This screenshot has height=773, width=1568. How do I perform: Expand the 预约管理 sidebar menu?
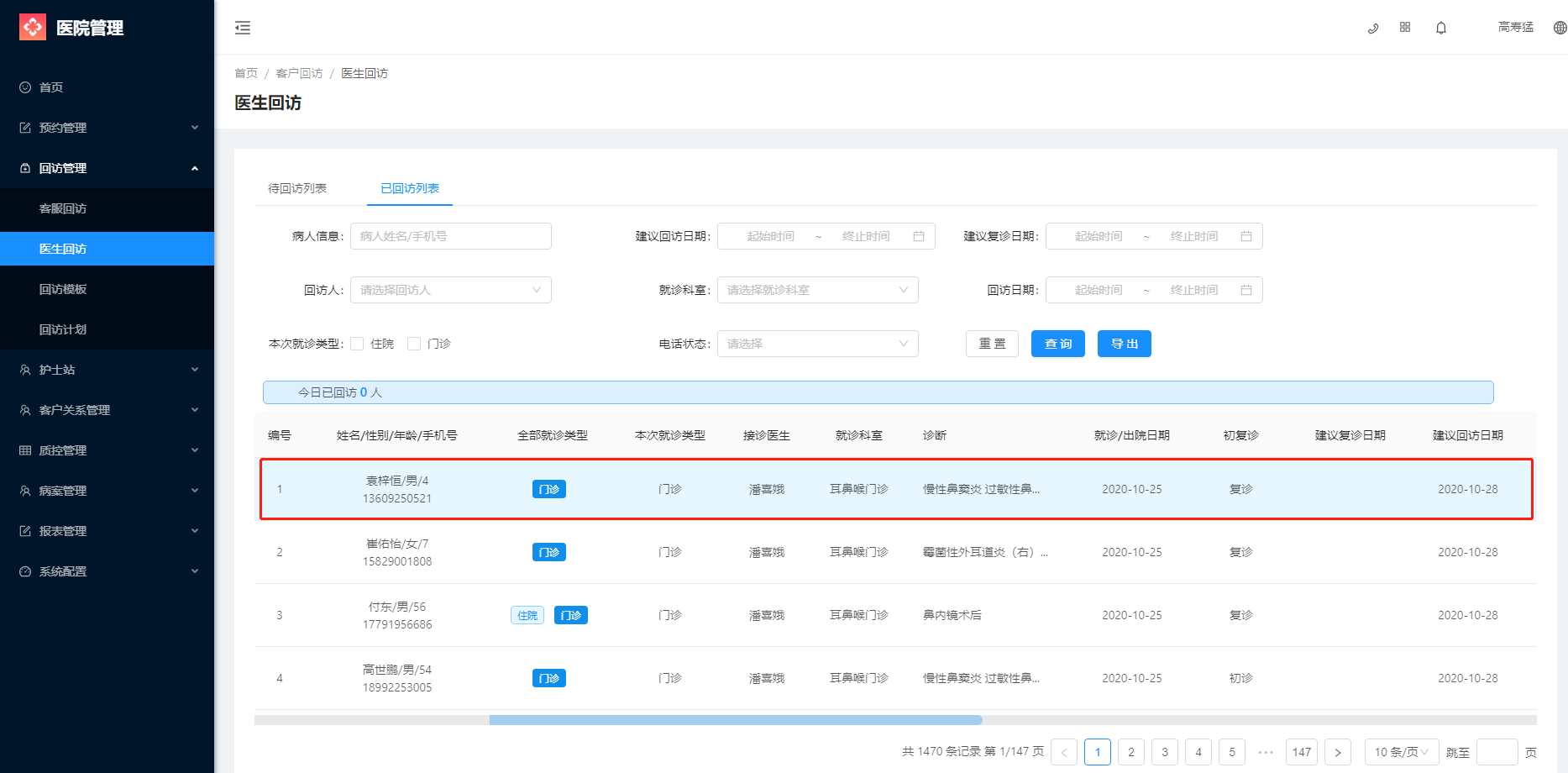point(195,128)
